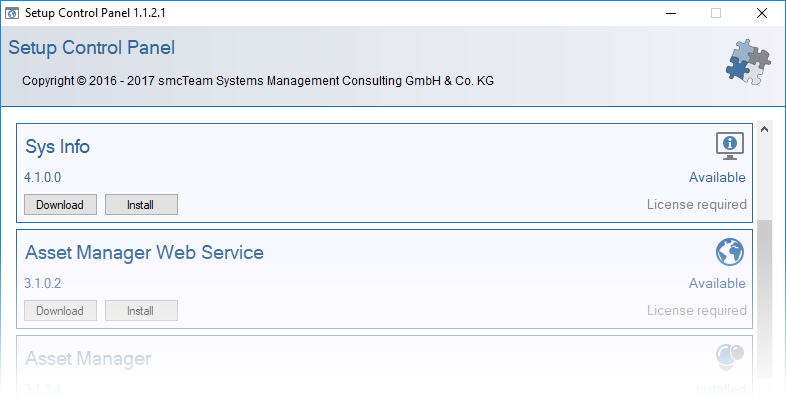Select the Sys Info title heading

pos(58,147)
